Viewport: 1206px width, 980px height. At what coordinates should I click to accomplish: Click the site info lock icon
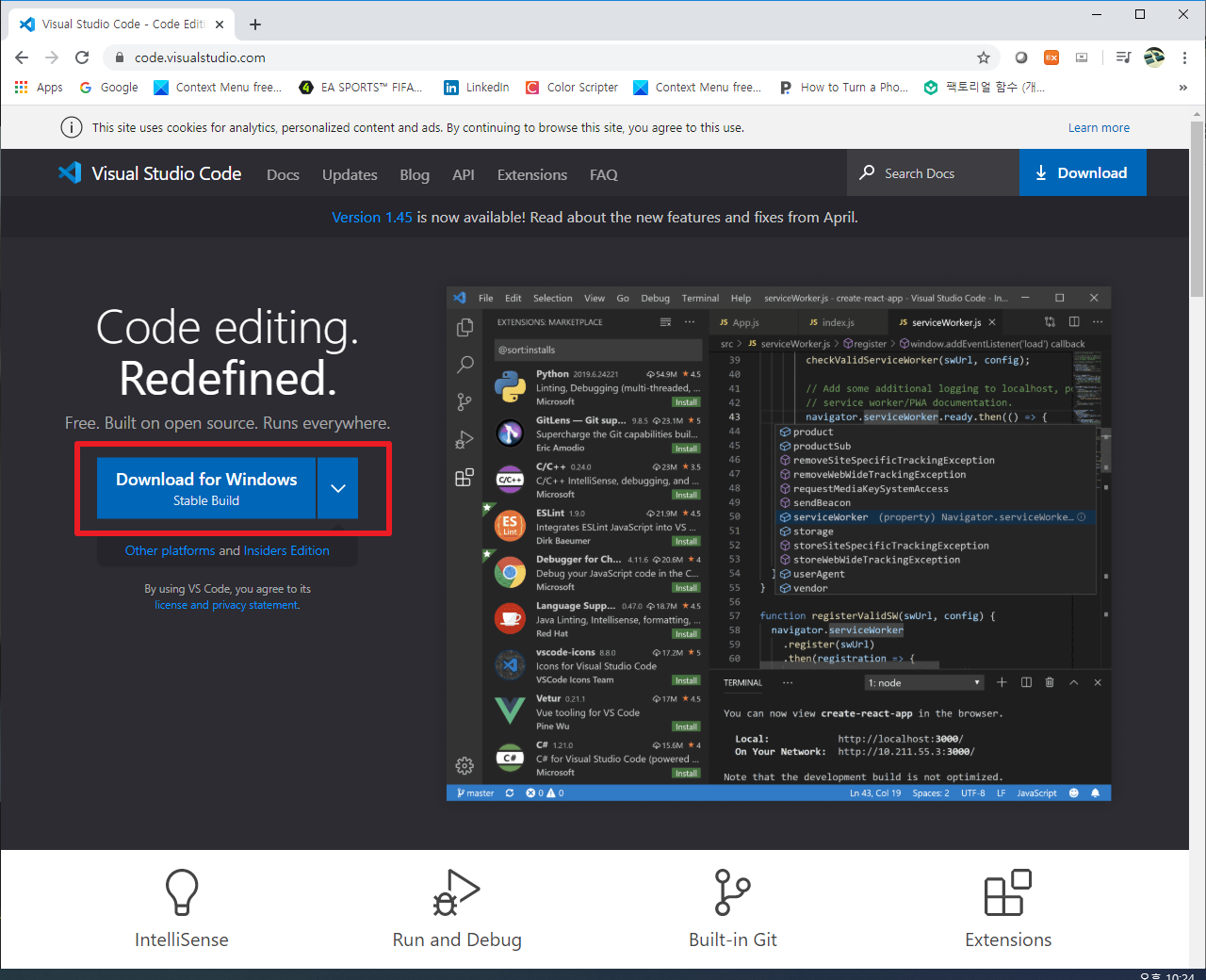(120, 57)
